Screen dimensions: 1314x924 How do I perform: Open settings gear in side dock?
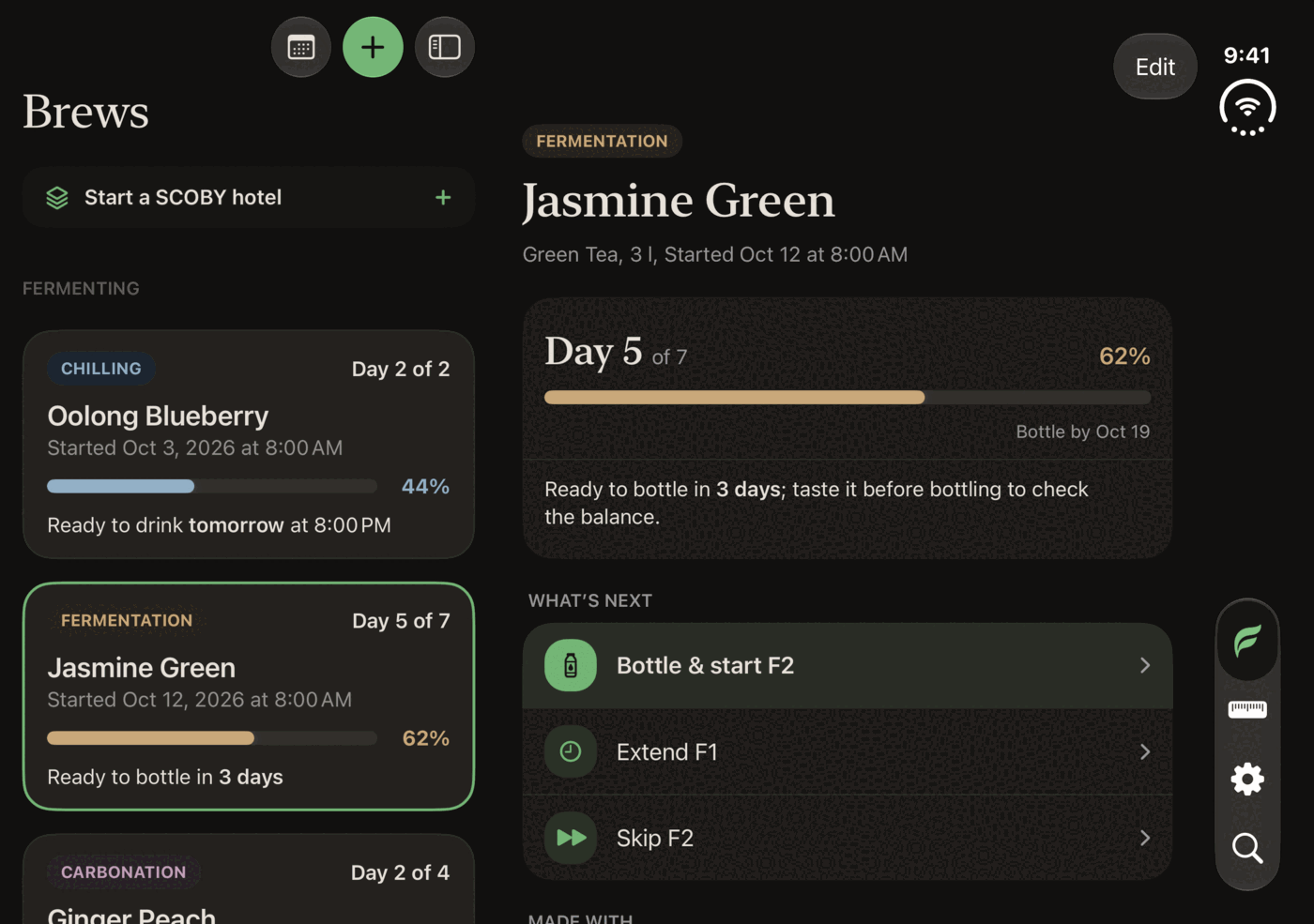click(1247, 779)
